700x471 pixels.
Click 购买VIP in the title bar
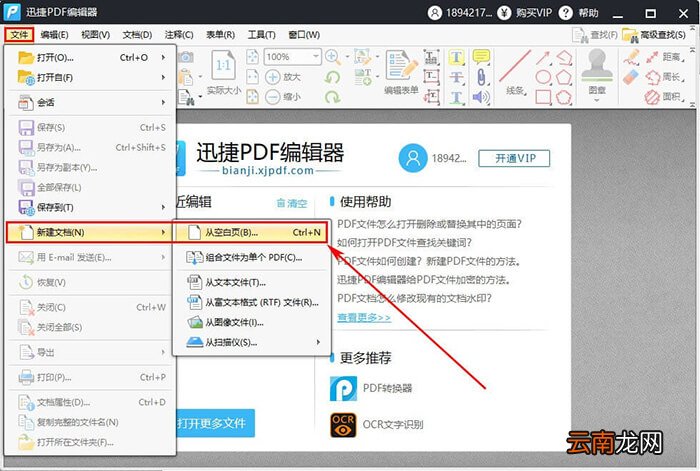click(533, 13)
